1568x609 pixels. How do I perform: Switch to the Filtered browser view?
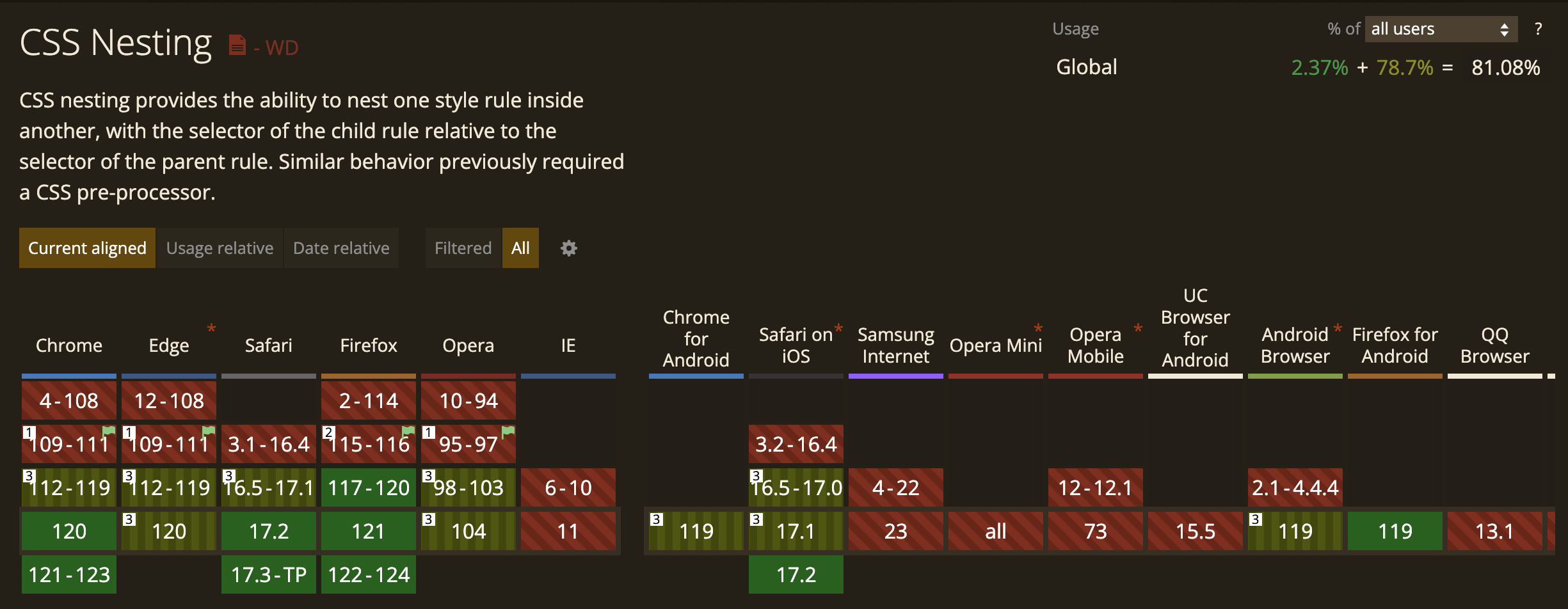[462, 248]
